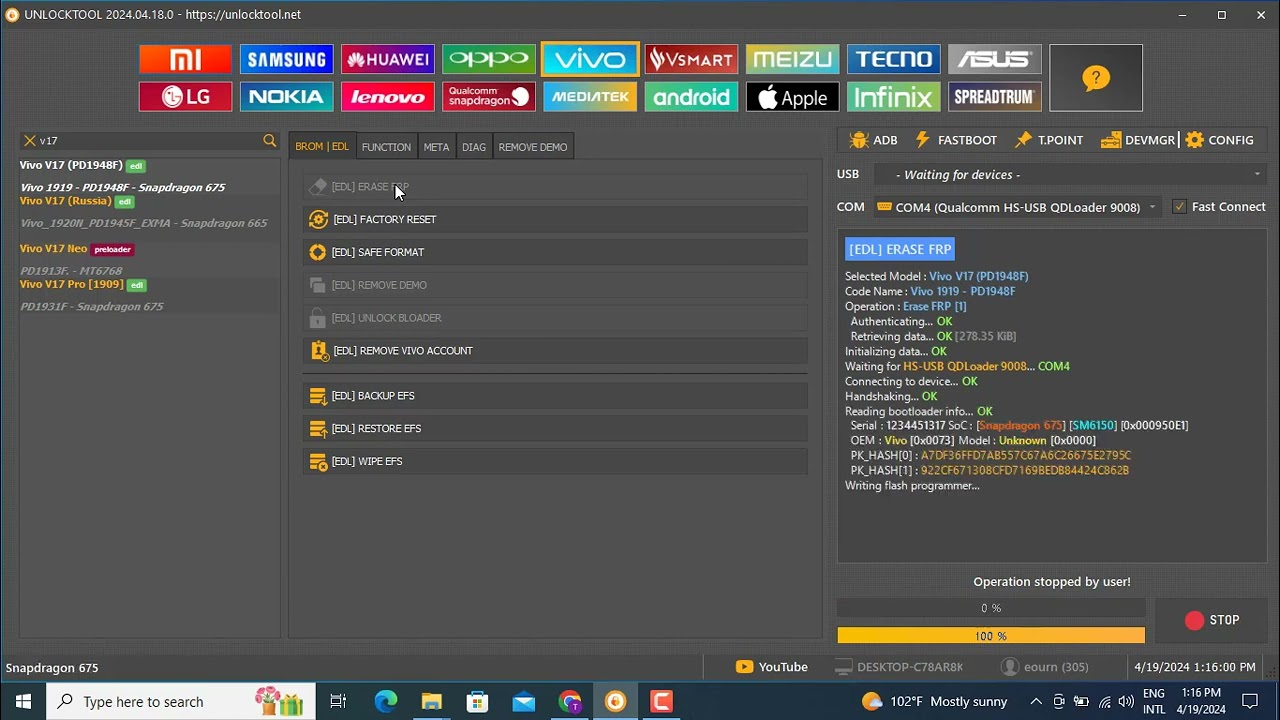Viewport: 1280px width, 720px height.
Task: Run [EDL] RESTORE EFS operation
Action: [555, 428]
